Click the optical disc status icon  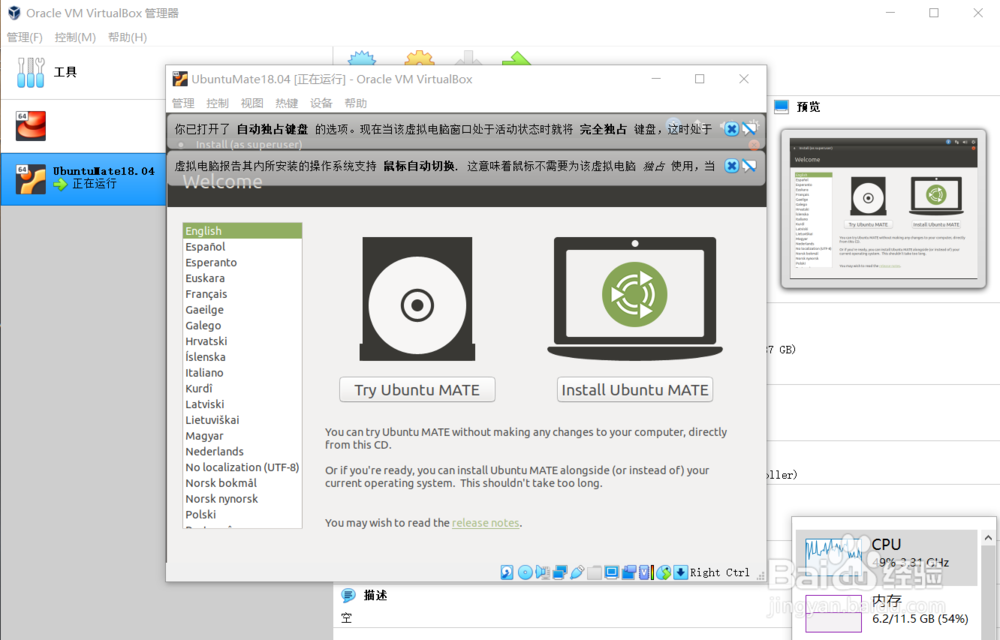pos(525,572)
